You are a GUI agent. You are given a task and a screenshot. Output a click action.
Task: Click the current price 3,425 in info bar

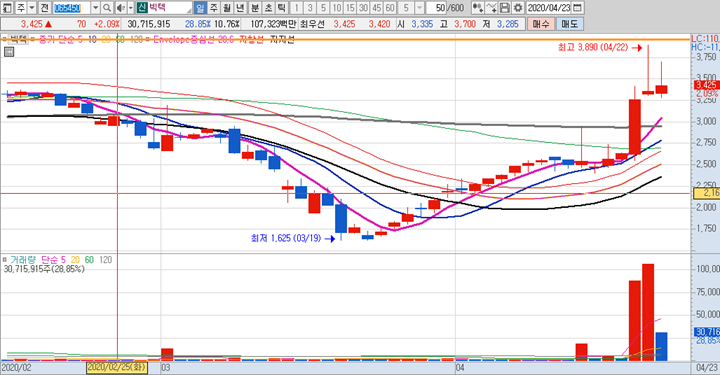coord(32,24)
